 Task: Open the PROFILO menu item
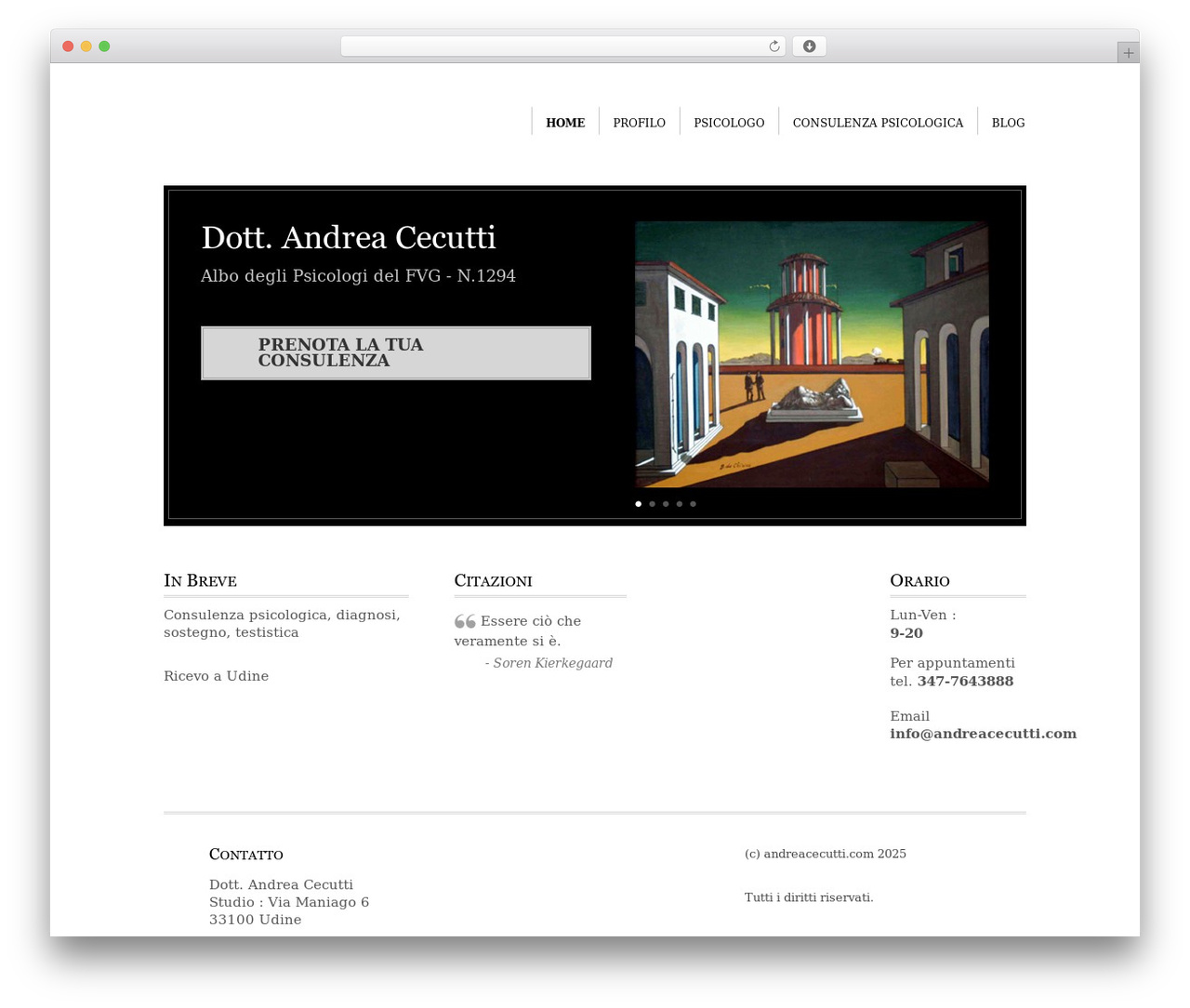(x=639, y=123)
